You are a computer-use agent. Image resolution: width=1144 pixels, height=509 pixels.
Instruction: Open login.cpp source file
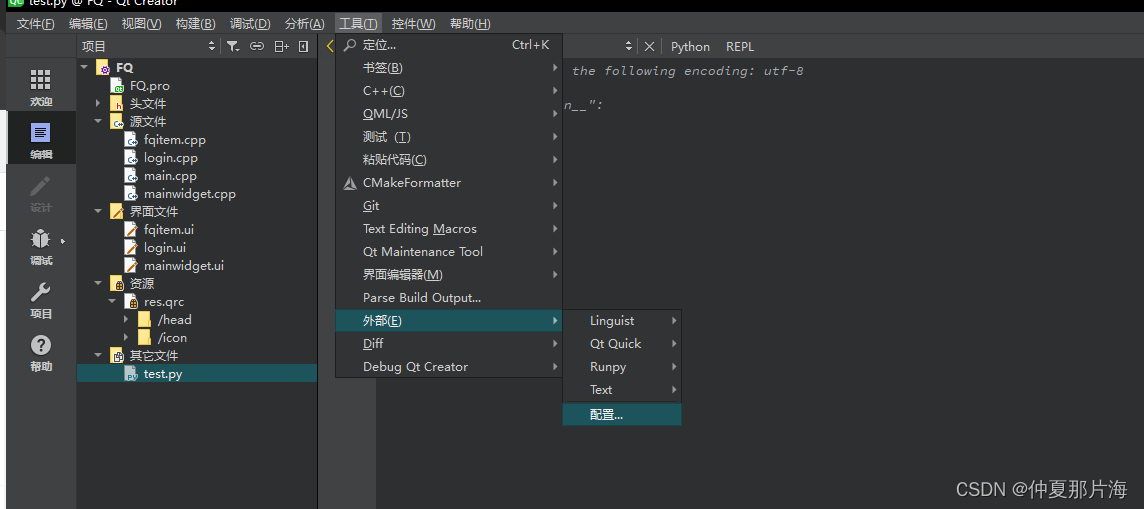point(171,158)
